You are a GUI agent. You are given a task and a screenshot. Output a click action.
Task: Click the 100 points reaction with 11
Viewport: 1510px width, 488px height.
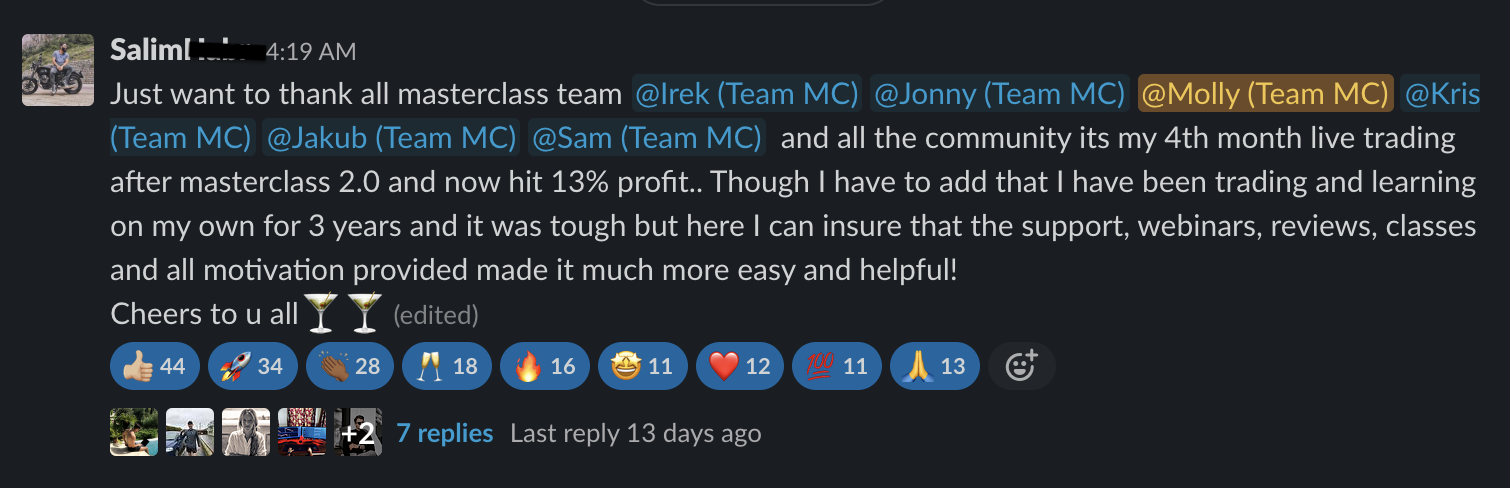837,366
